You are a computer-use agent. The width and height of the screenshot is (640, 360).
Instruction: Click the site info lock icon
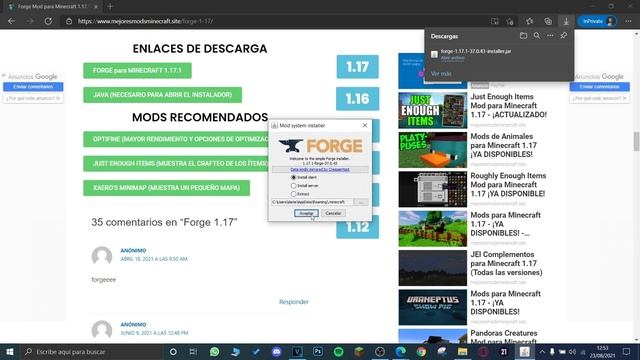pyautogui.click(x=69, y=21)
